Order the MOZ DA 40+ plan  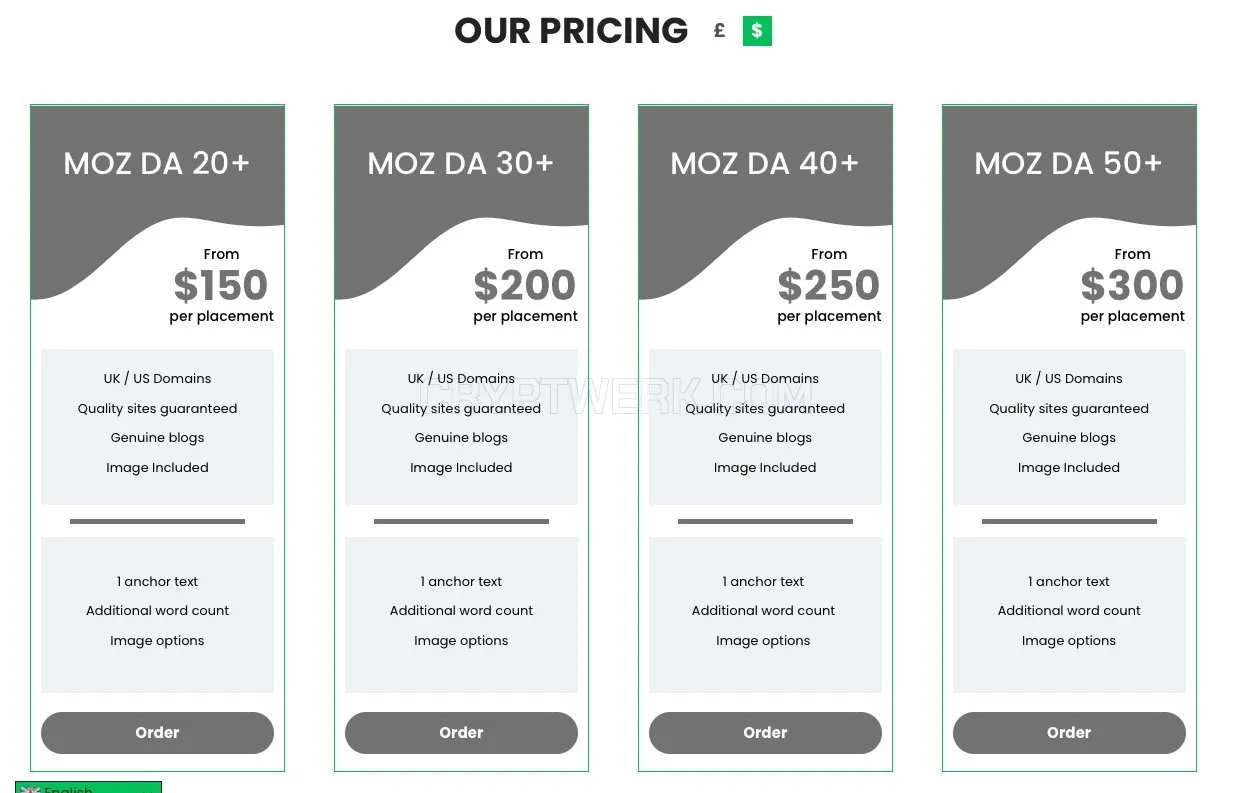pyautogui.click(x=765, y=733)
